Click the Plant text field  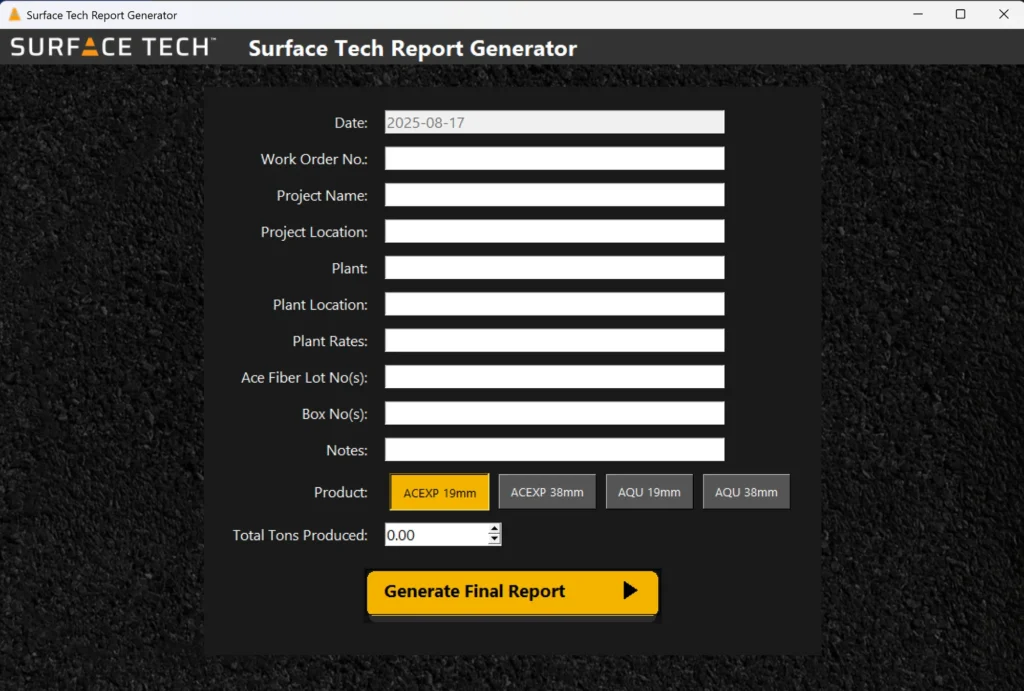coord(554,268)
